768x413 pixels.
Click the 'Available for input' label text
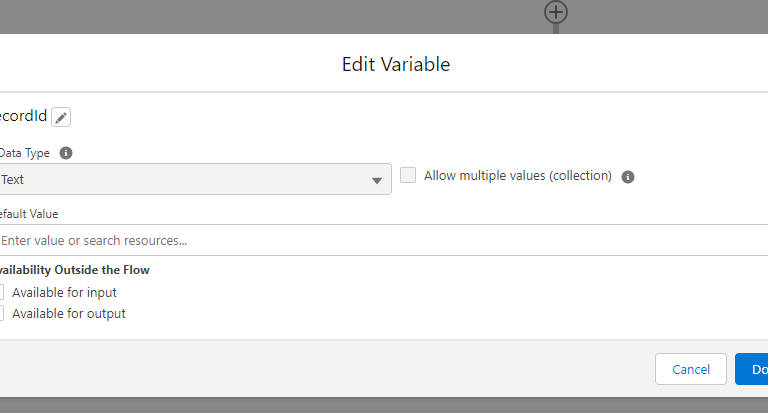point(64,292)
